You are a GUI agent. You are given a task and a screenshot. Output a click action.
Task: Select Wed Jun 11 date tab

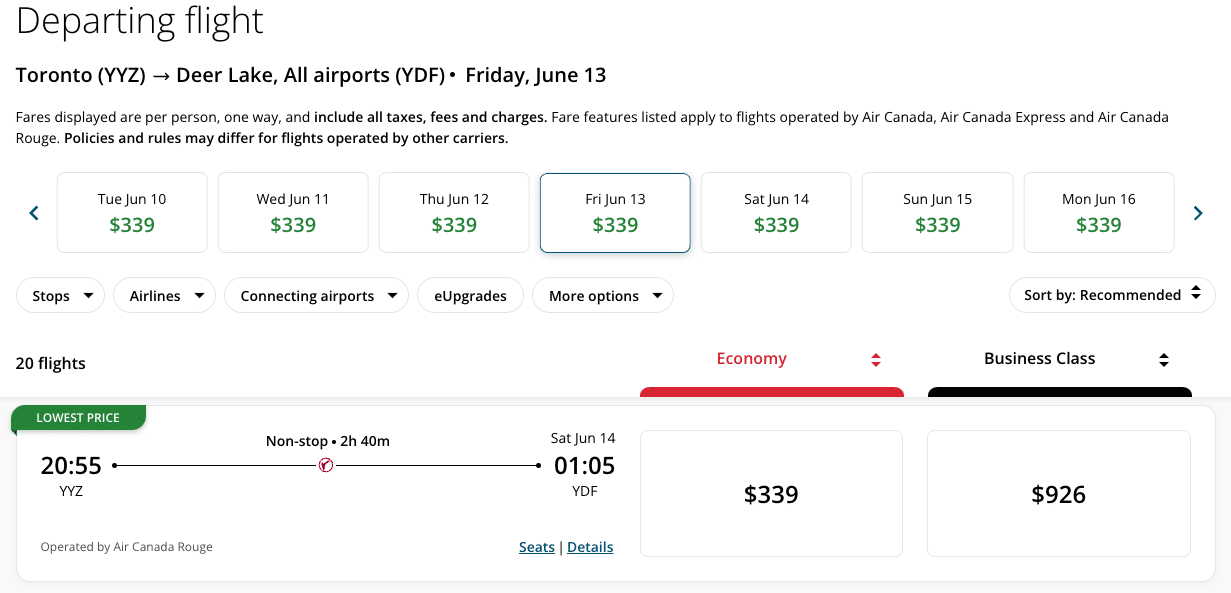click(x=293, y=213)
